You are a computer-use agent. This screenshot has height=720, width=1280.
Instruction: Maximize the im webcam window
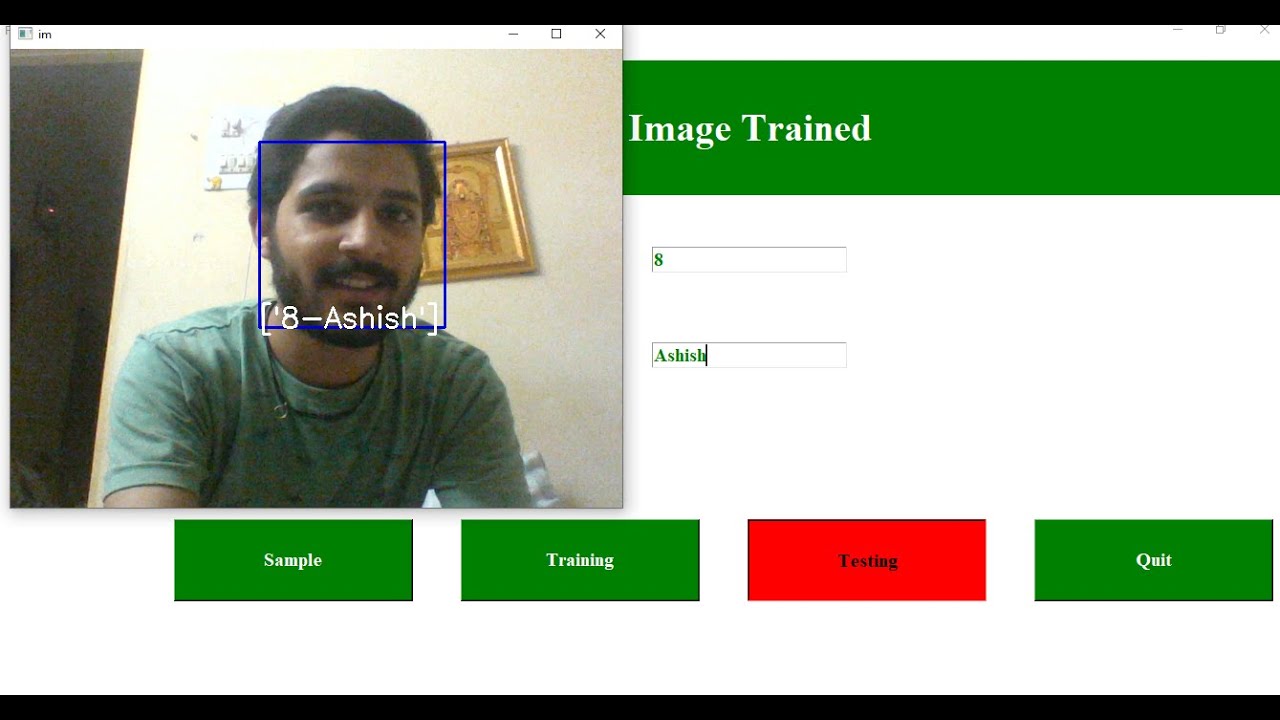[557, 34]
